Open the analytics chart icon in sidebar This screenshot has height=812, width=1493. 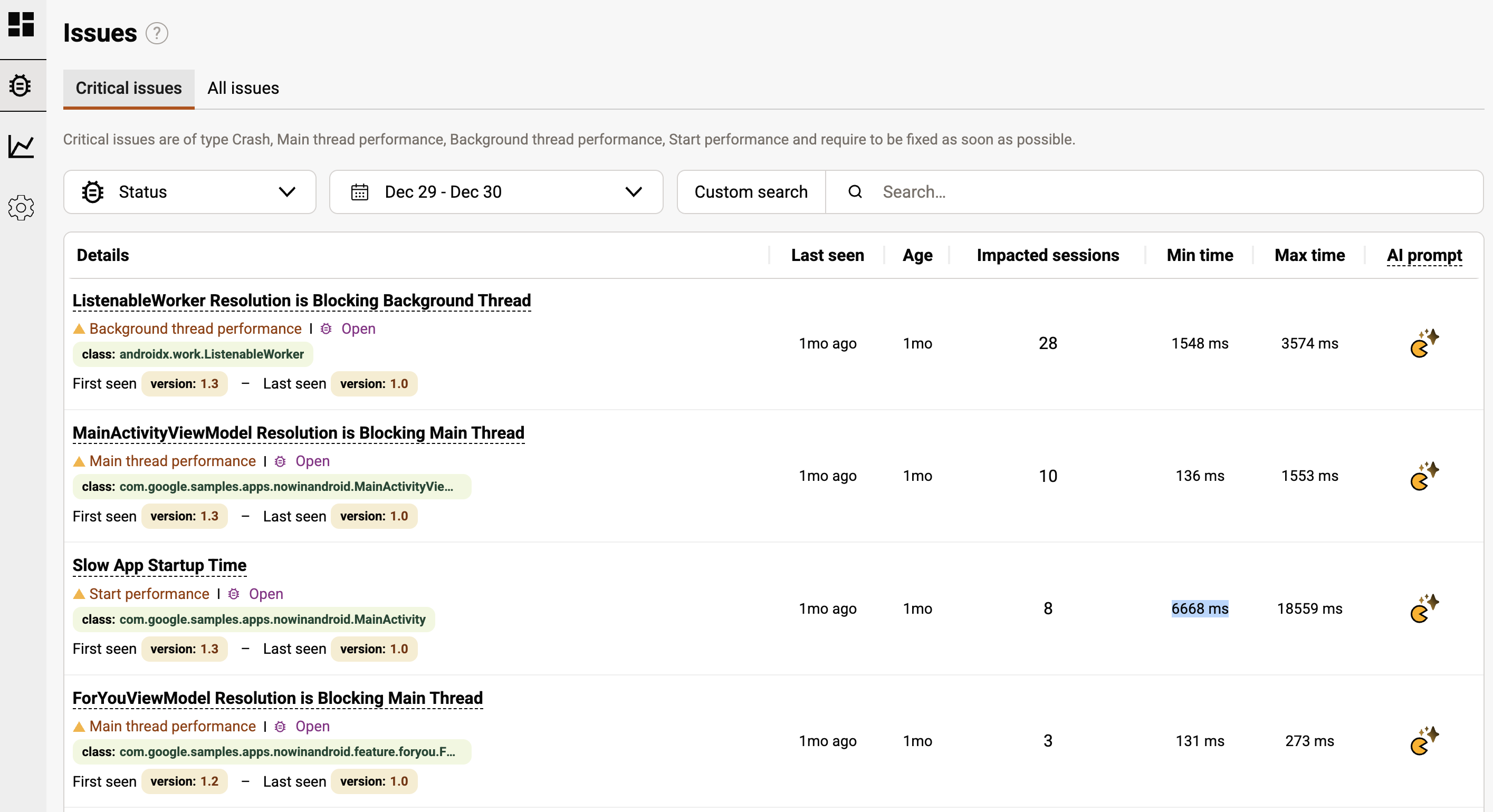pos(22,147)
